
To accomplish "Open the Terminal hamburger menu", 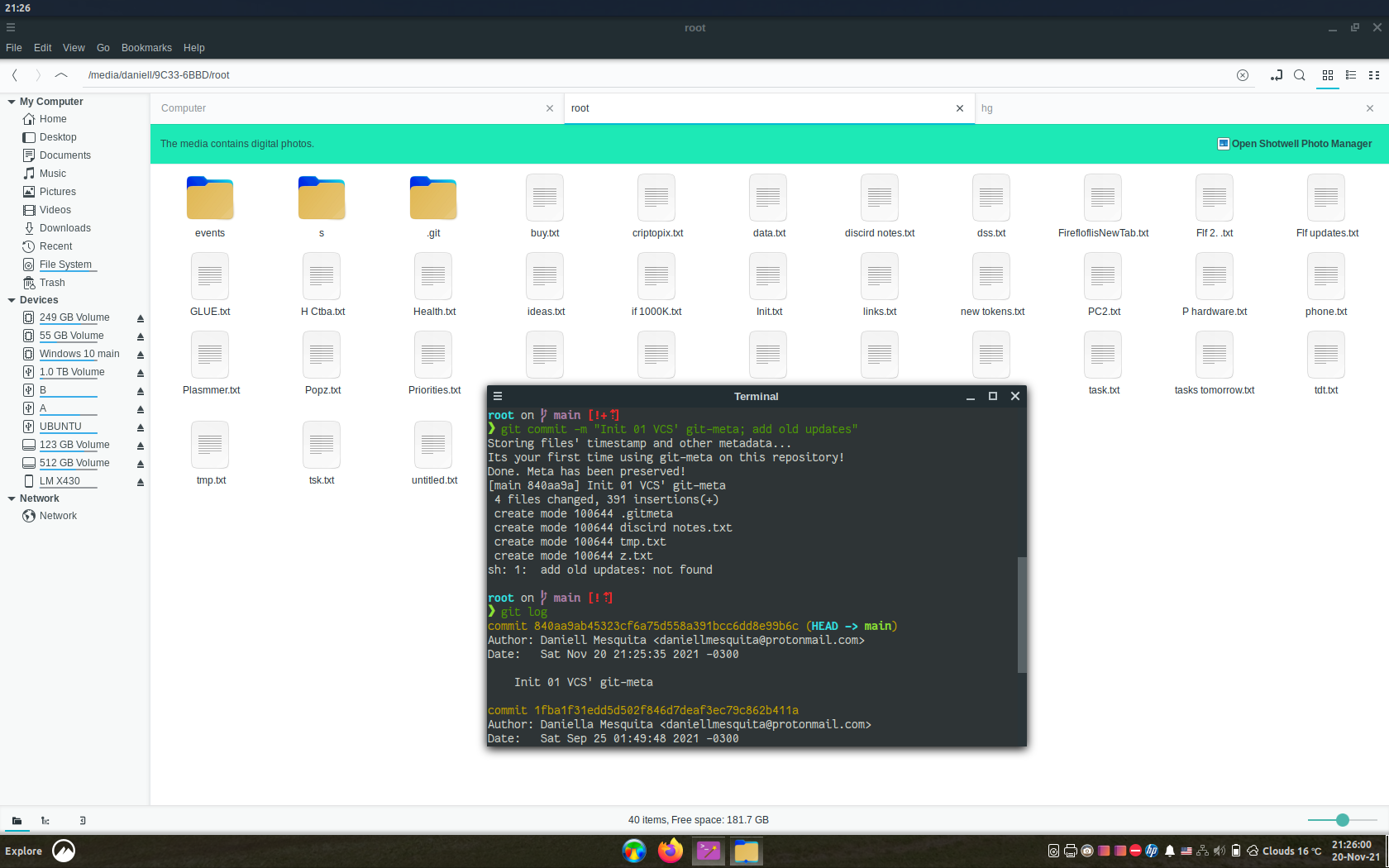I will 498,397.
